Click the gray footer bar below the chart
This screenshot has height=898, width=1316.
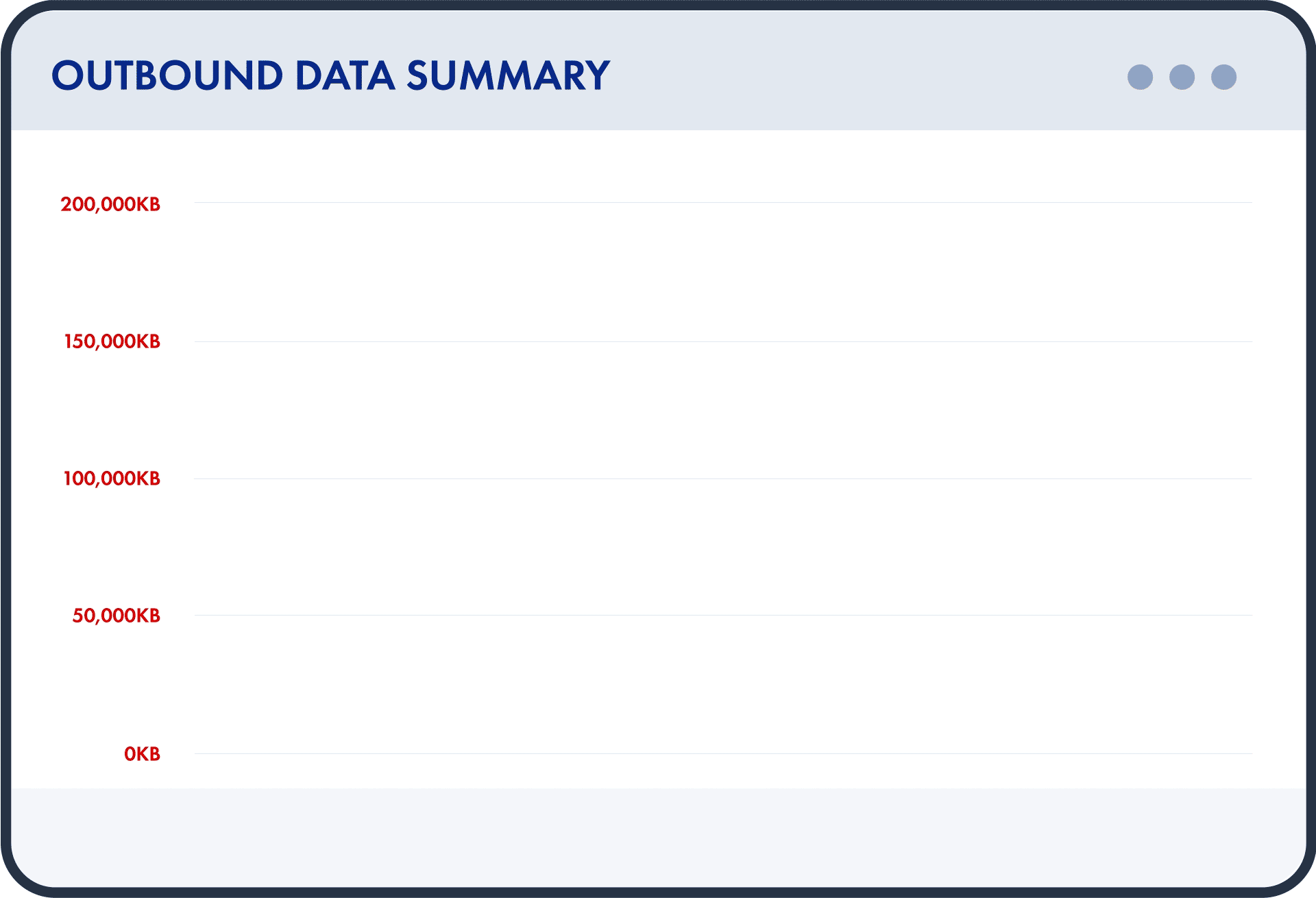658,836
